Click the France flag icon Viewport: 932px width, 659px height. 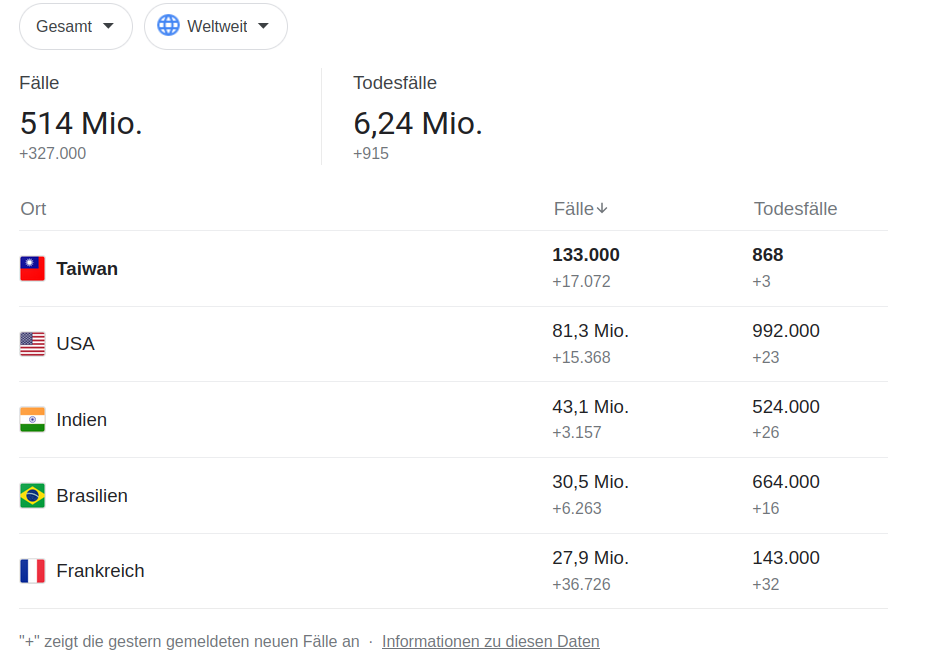point(32,571)
